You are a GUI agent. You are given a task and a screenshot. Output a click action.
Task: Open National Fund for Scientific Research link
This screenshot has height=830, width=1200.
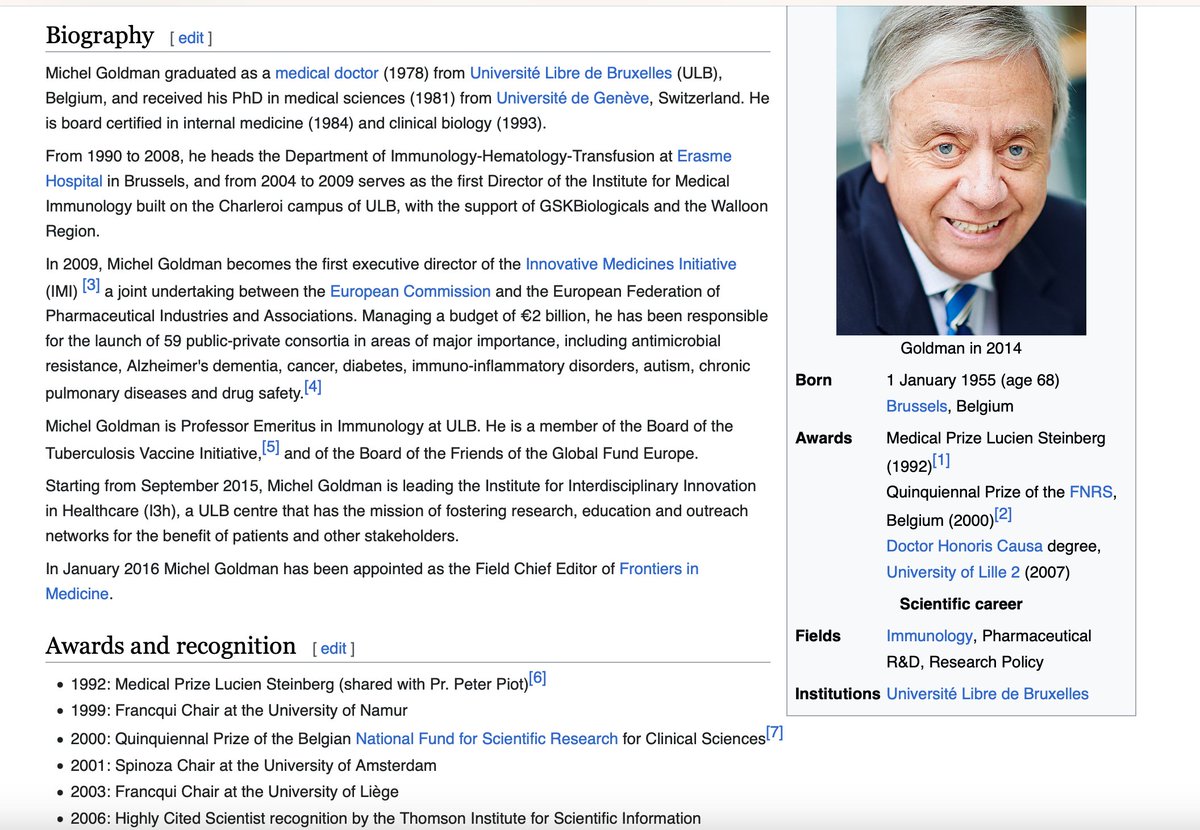click(x=486, y=739)
